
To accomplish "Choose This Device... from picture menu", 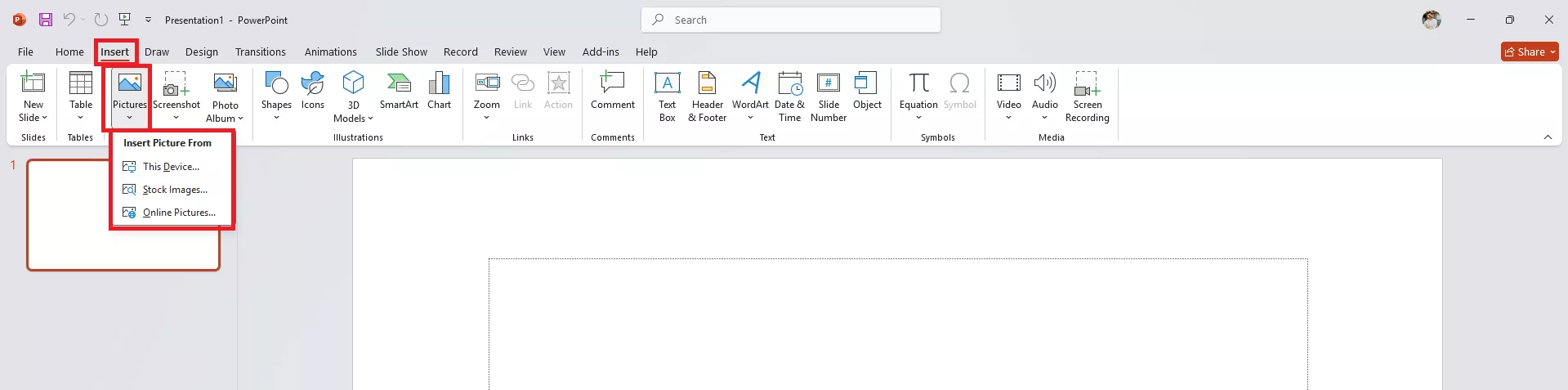I will [x=171, y=167].
